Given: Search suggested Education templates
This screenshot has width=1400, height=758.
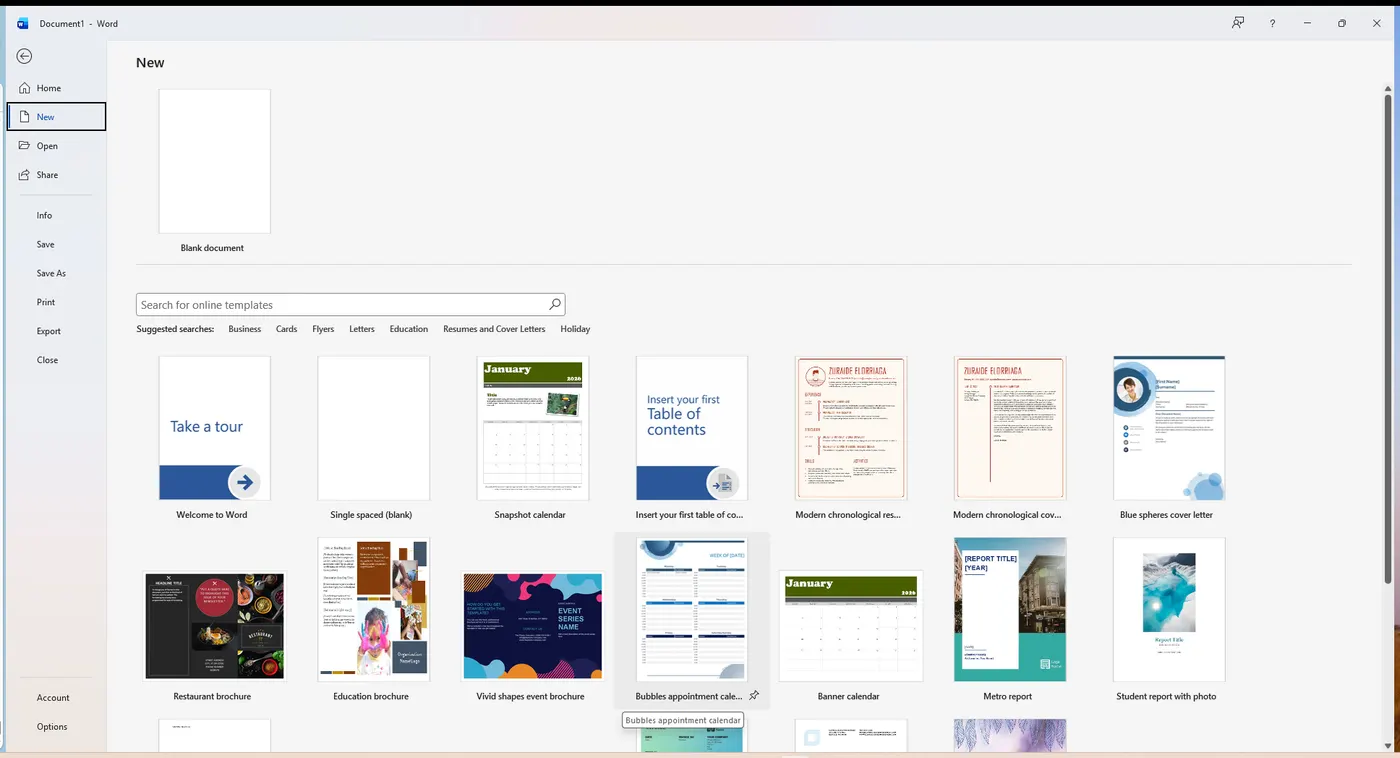Looking at the screenshot, I should pos(409,329).
